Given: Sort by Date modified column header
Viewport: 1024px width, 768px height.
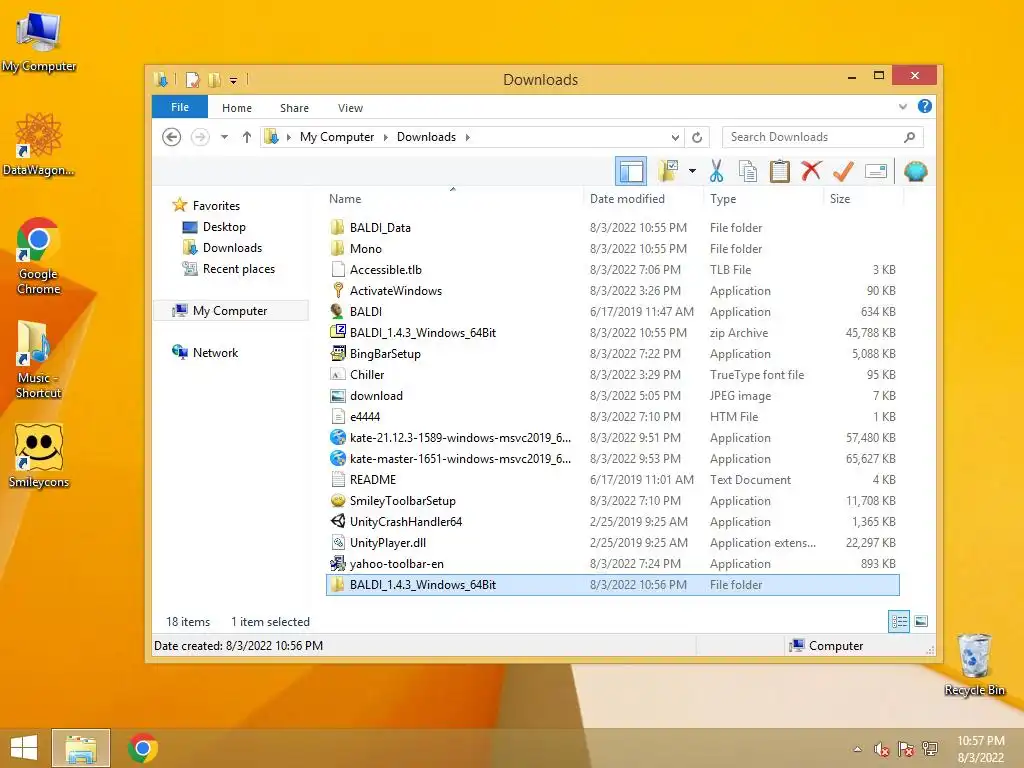Looking at the screenshot, I should pyautogui.click(x=643, y=199).
